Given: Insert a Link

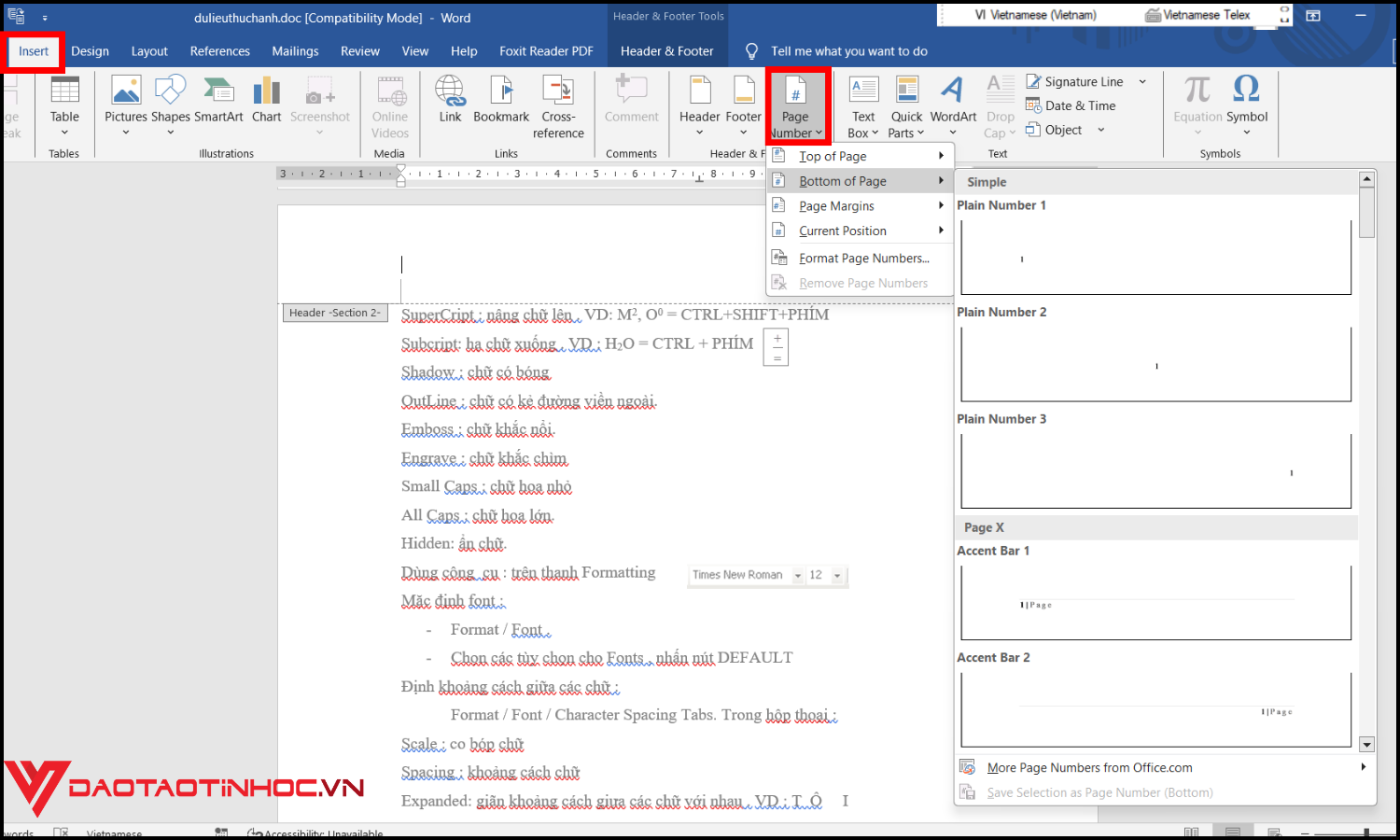Looking at the screenshot, I should (x=450, y=100).
